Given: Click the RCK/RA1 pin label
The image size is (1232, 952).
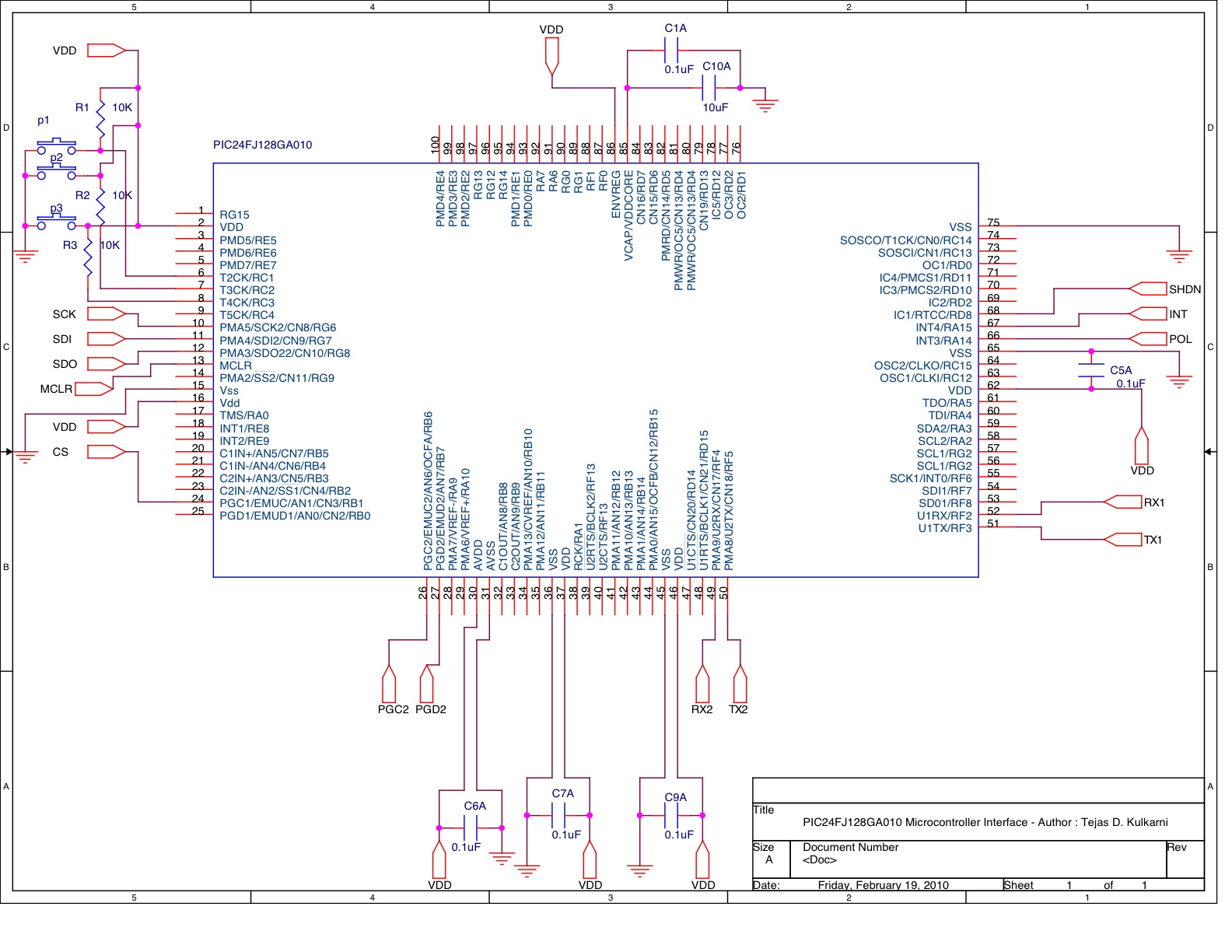Looking at the screenshot, I should 578,547.
